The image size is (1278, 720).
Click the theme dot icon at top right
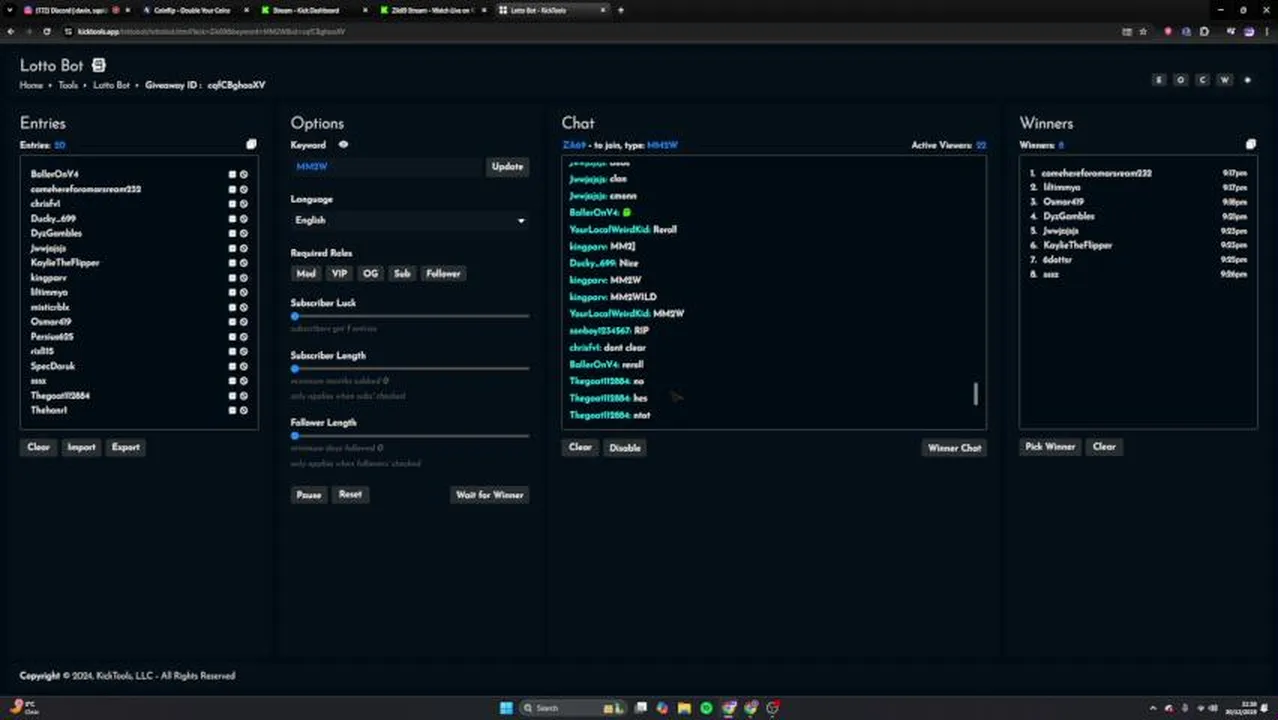1247,80
